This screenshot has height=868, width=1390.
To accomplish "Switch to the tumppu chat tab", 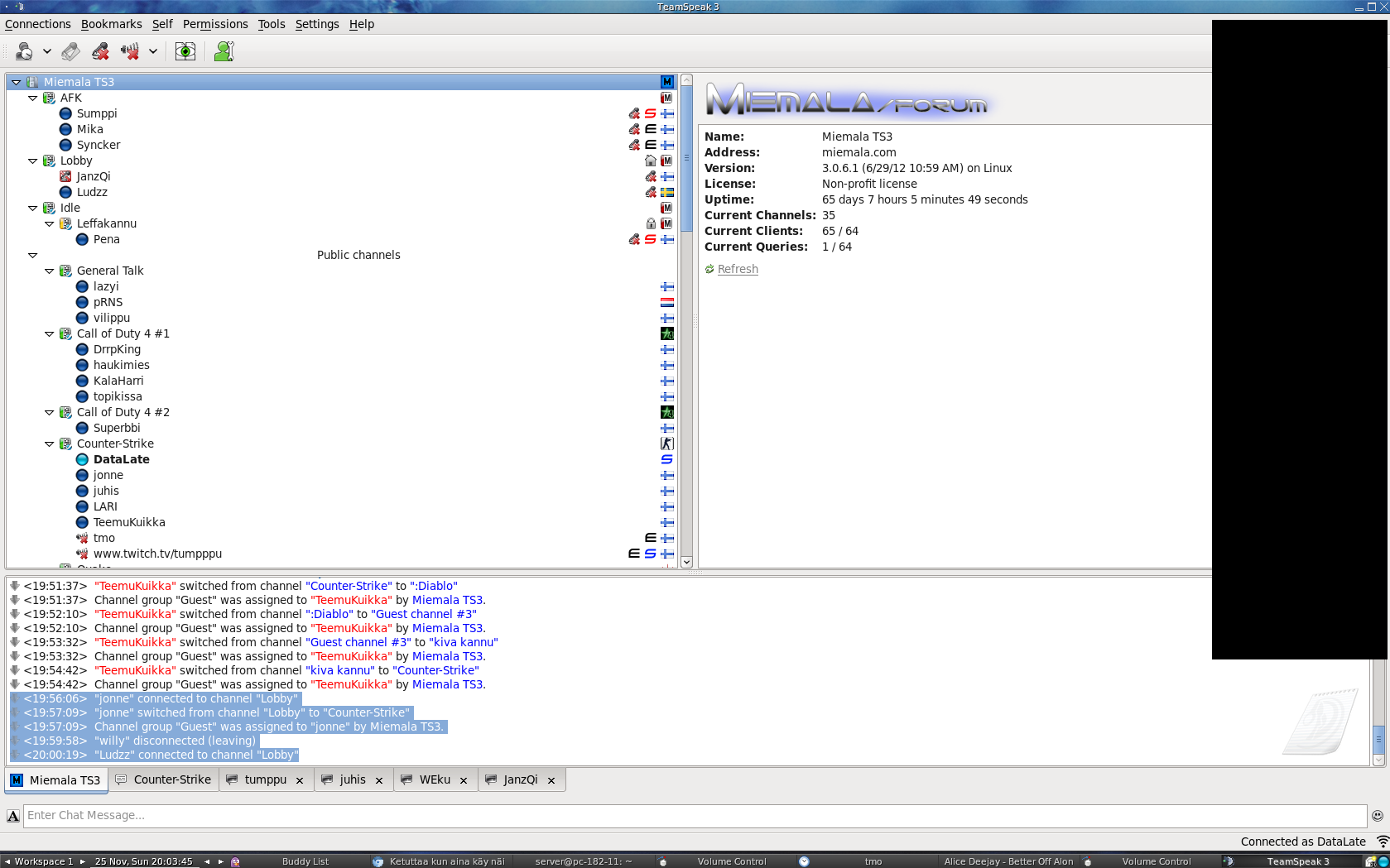I will point(266,779).
